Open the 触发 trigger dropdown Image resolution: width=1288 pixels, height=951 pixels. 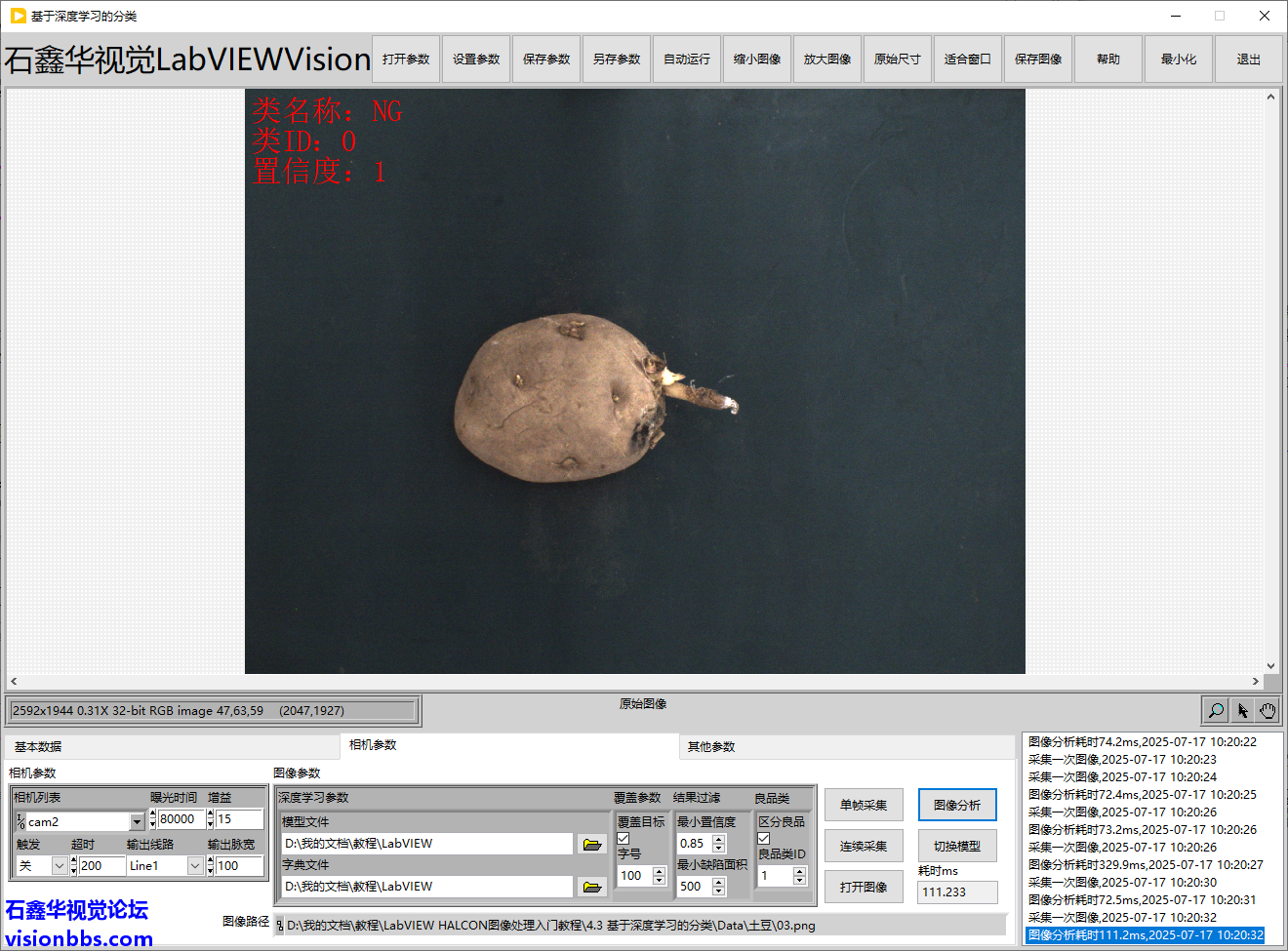point(59,866)
